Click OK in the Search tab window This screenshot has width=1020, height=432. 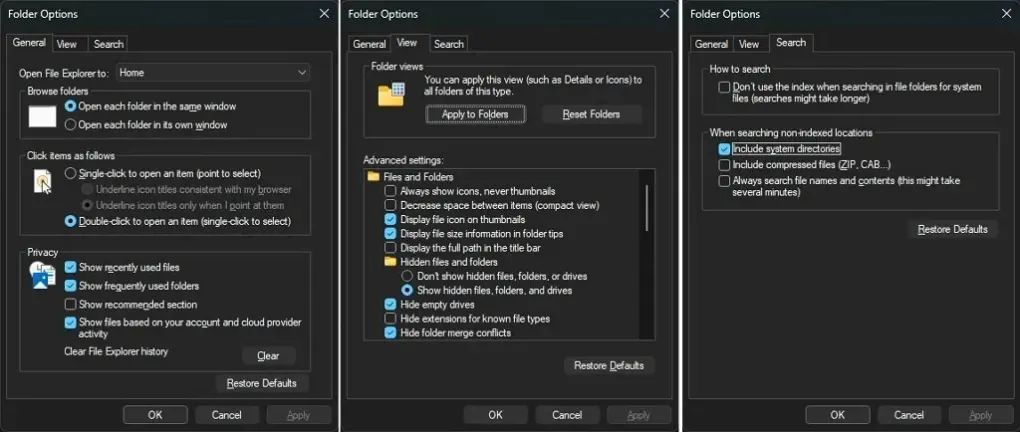tap(837, 414)
